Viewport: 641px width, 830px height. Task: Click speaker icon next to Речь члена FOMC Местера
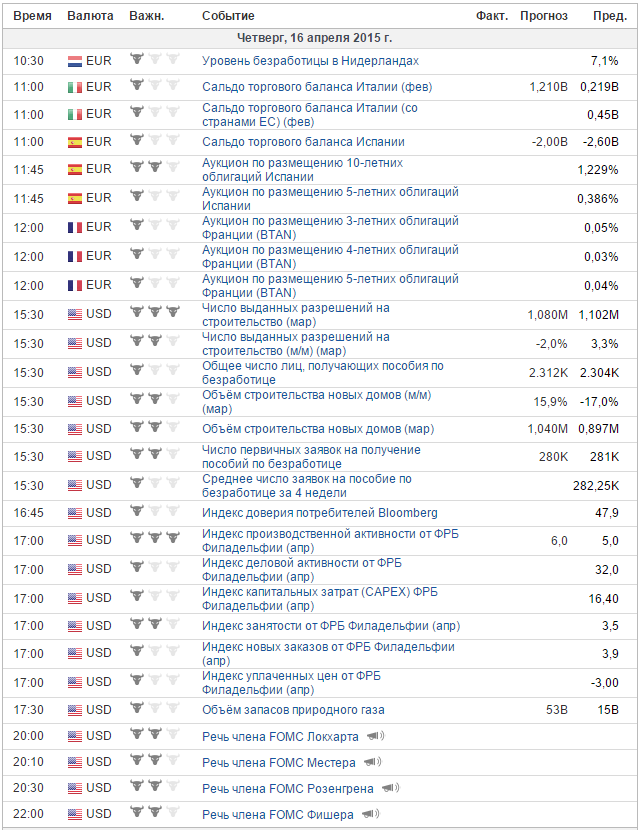click(373, 762)
